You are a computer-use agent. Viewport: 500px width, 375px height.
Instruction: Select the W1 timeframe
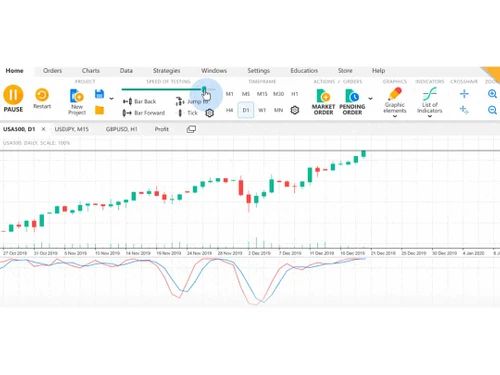262,110
